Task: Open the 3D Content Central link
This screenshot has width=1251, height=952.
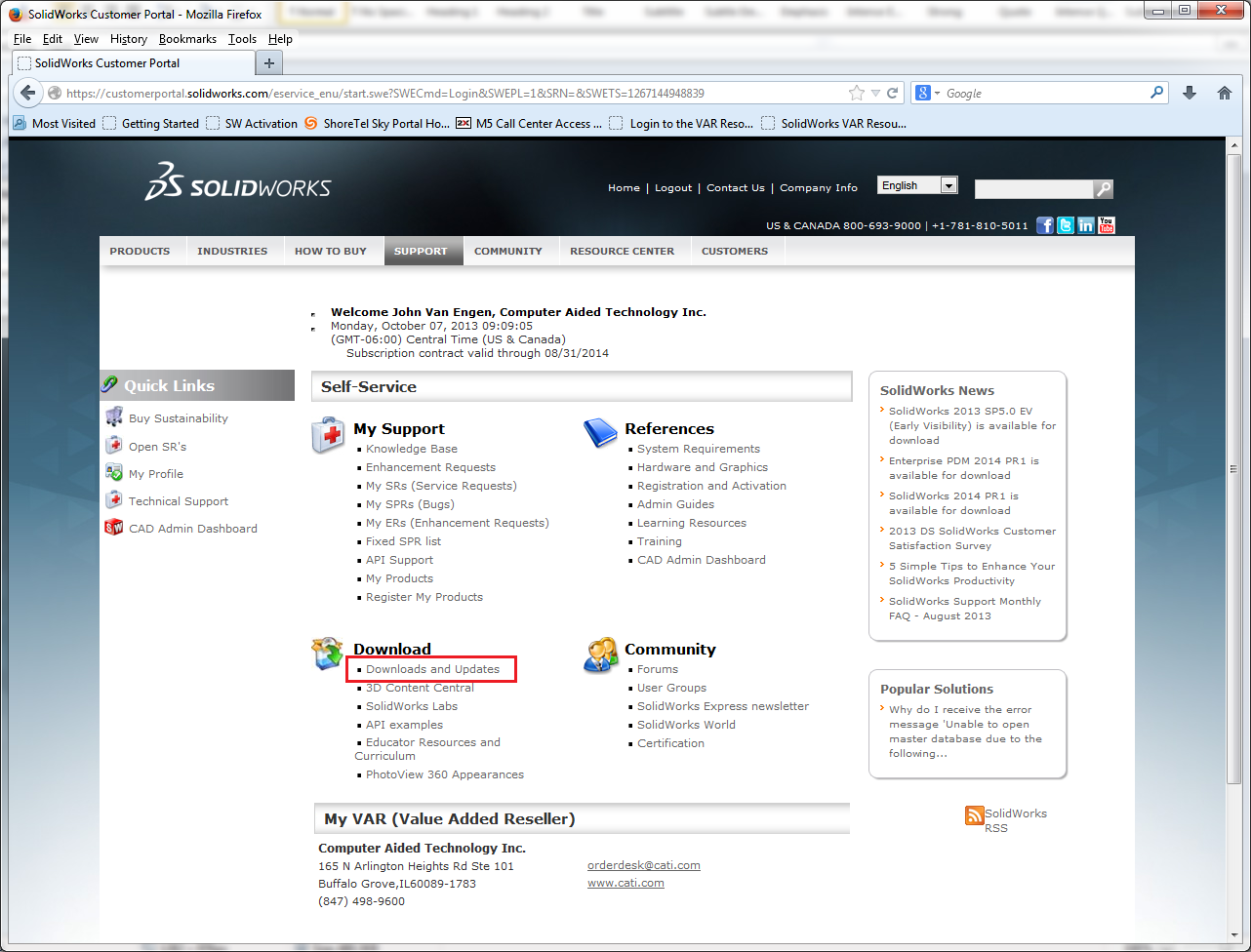Action: coord(420,688)
